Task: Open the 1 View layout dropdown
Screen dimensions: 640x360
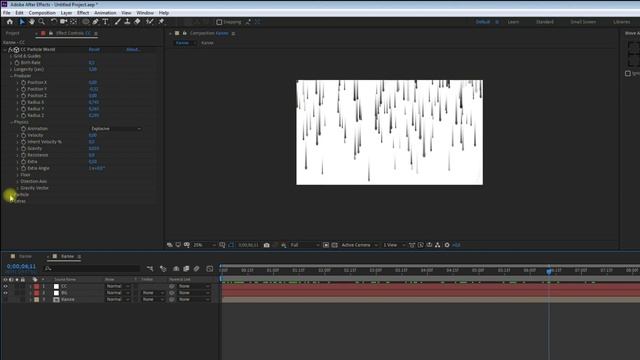Action: 394,245
